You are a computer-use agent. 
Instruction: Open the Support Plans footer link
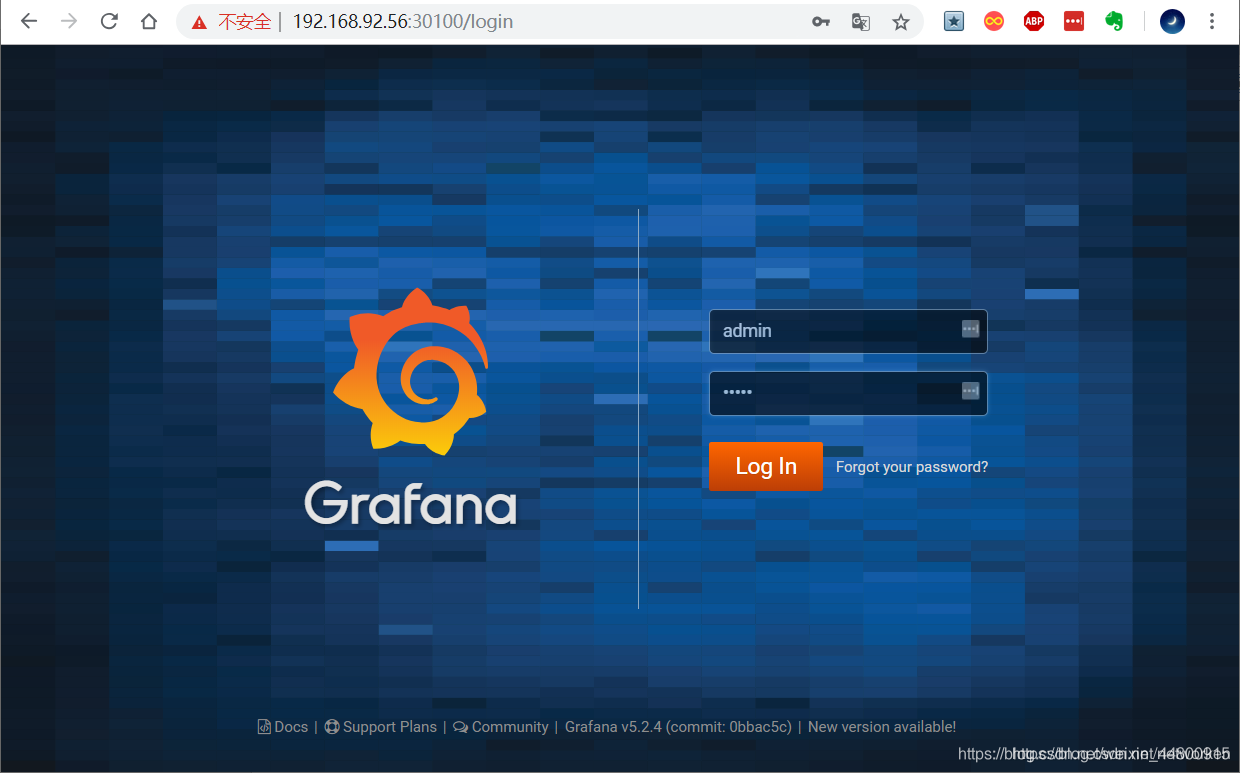click(381, 727)
